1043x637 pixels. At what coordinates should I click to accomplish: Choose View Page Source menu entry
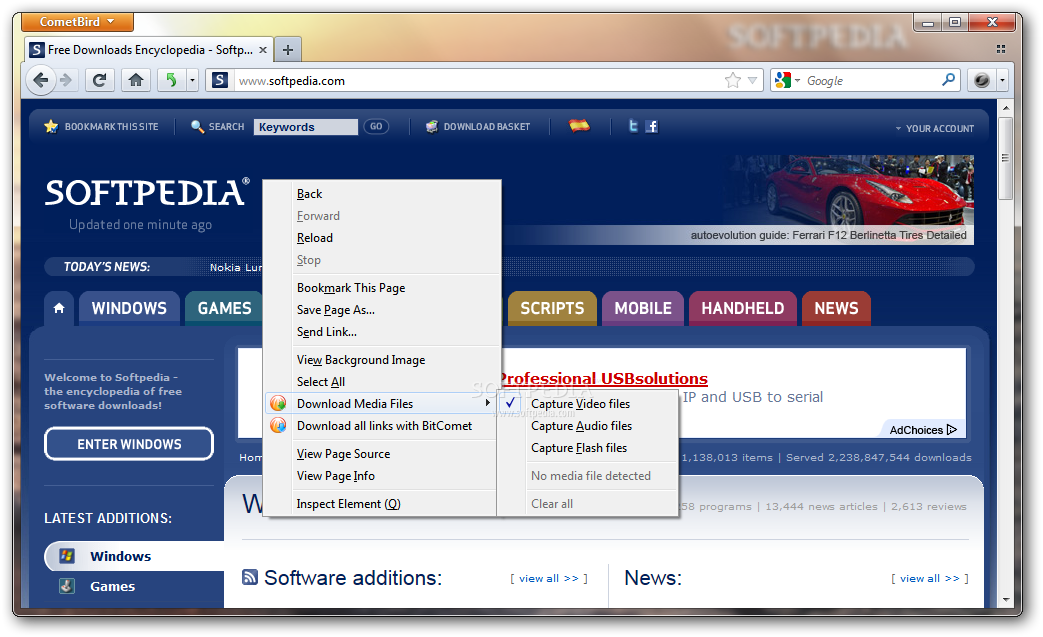point(382,454)
